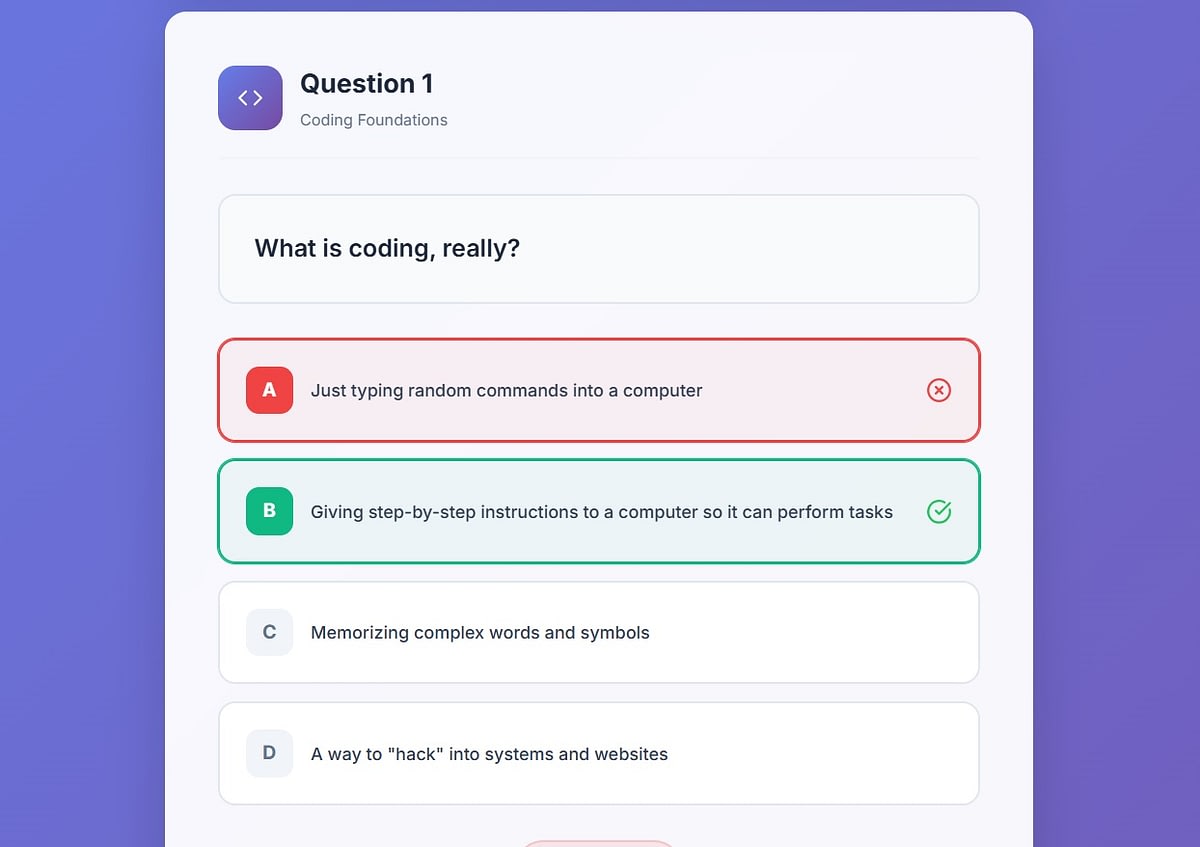
Task: Choose "Memorizing complex words and symbols" option
Action: (x=480, y=633)
